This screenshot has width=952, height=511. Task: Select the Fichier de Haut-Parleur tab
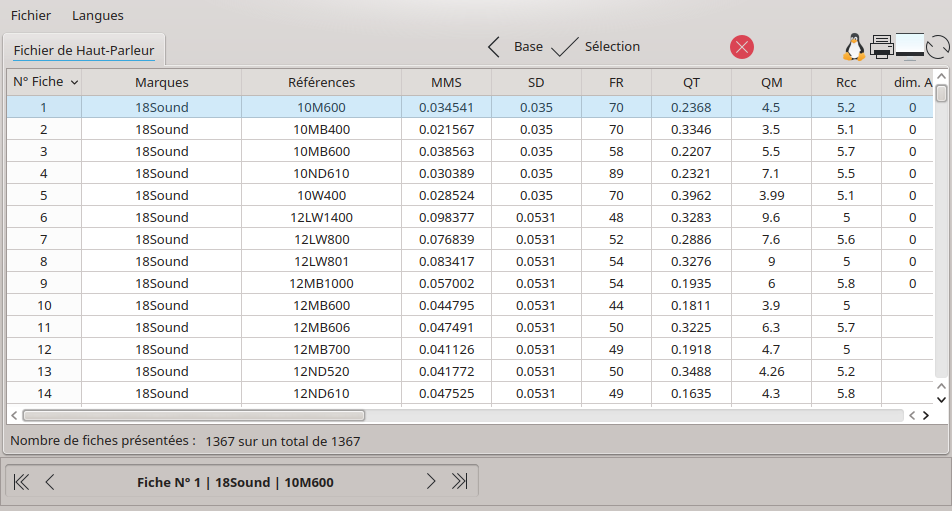pyautogui.click(x=84, y=50)
